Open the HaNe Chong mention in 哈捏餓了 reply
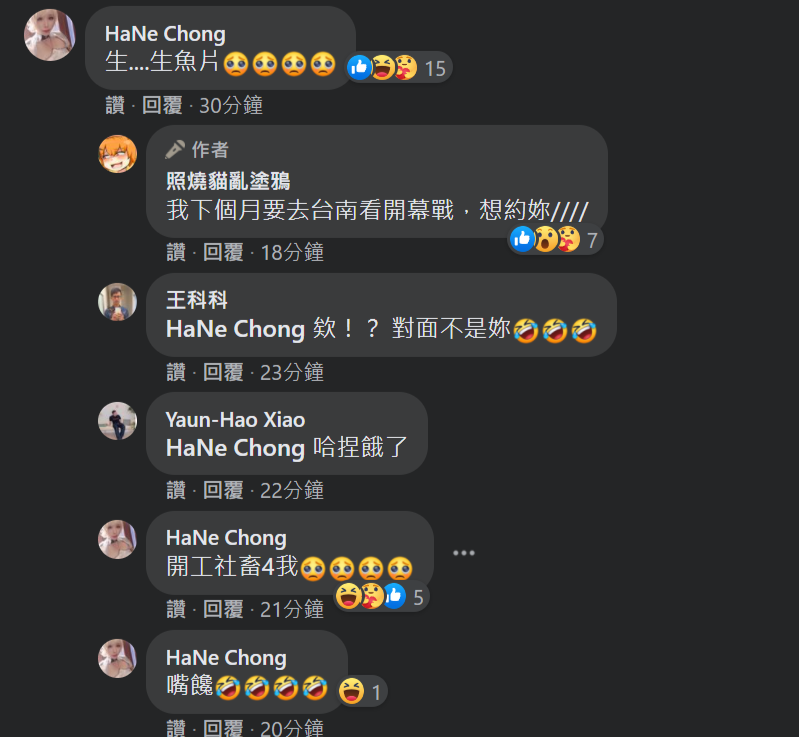This screenshot has width=799, height=737. pos(235,448)
